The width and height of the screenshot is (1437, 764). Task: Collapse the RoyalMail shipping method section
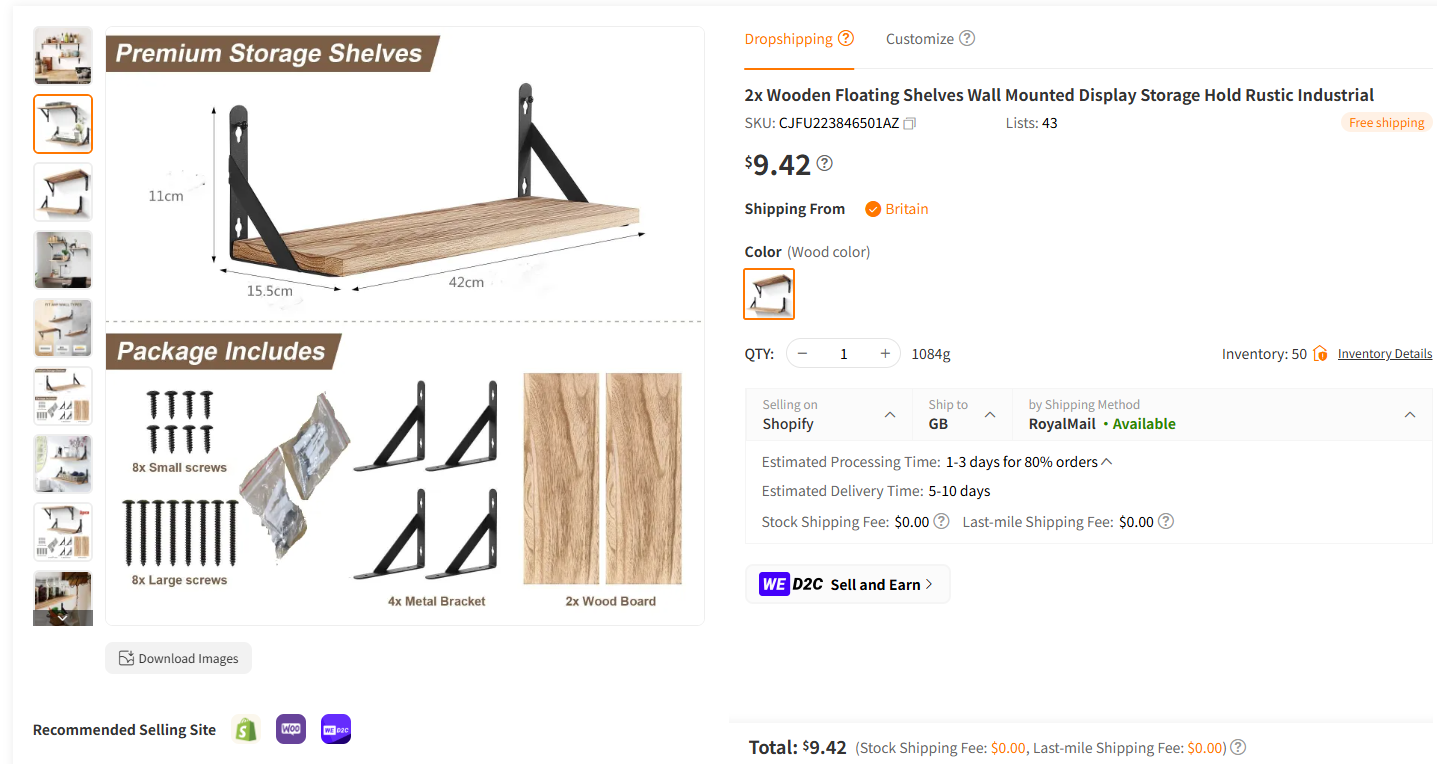coord(1410,414)
